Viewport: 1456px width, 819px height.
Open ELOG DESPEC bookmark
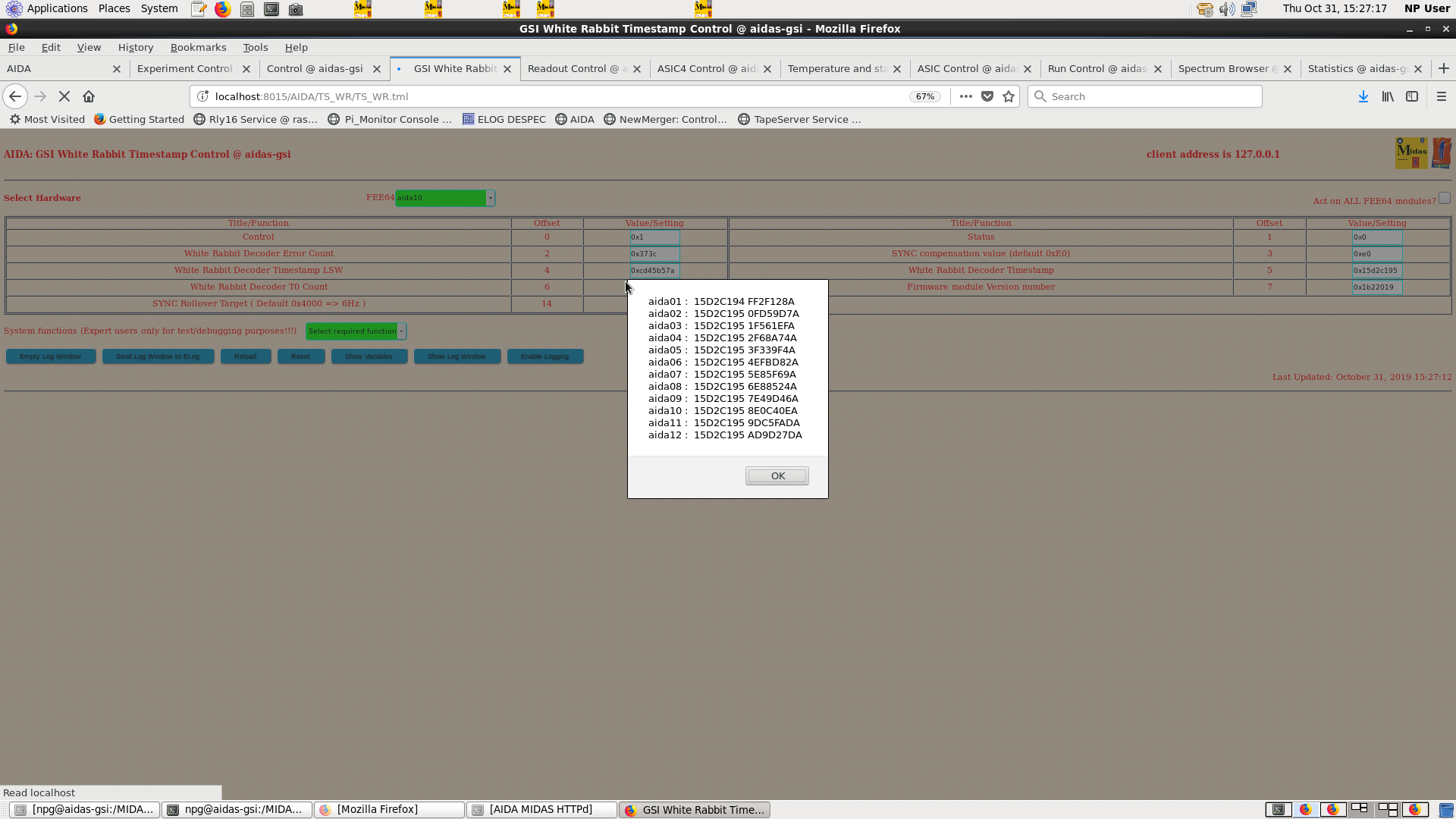point(504,119)
